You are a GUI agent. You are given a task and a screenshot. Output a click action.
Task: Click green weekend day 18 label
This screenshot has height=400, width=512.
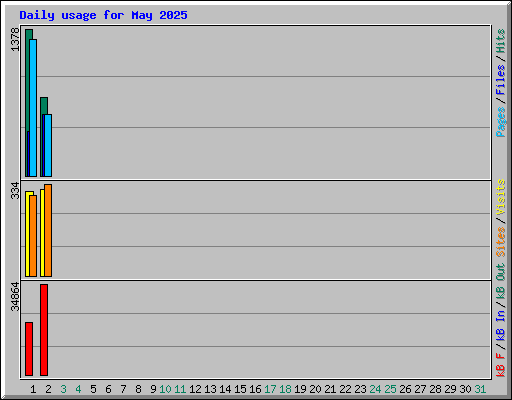285,389
